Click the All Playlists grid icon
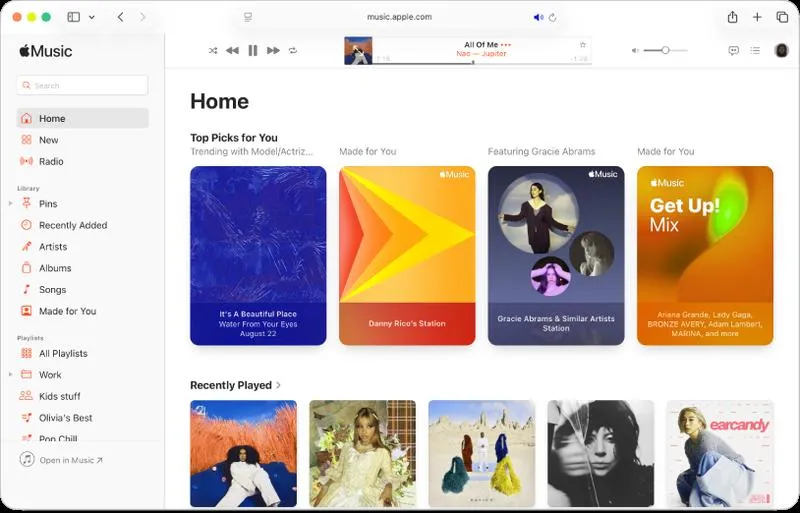 click(27, 353)
